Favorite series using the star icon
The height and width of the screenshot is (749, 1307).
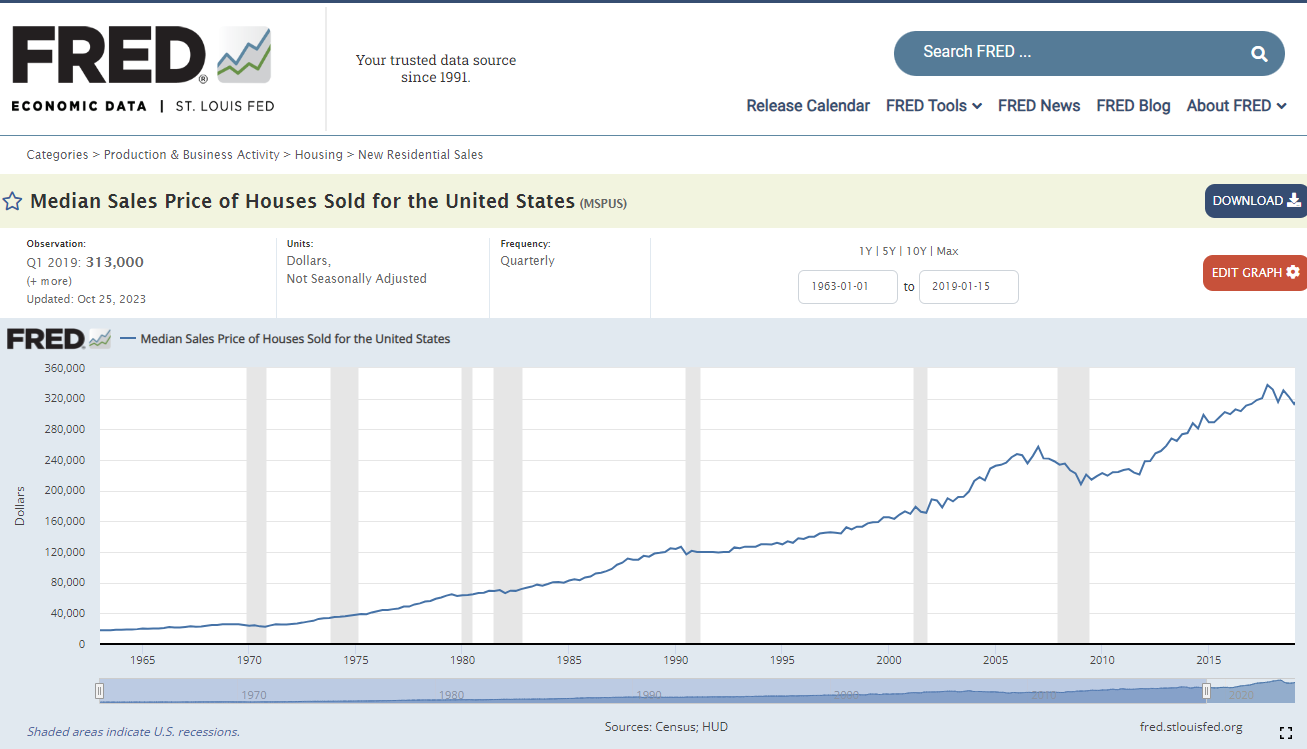(12, 201)
